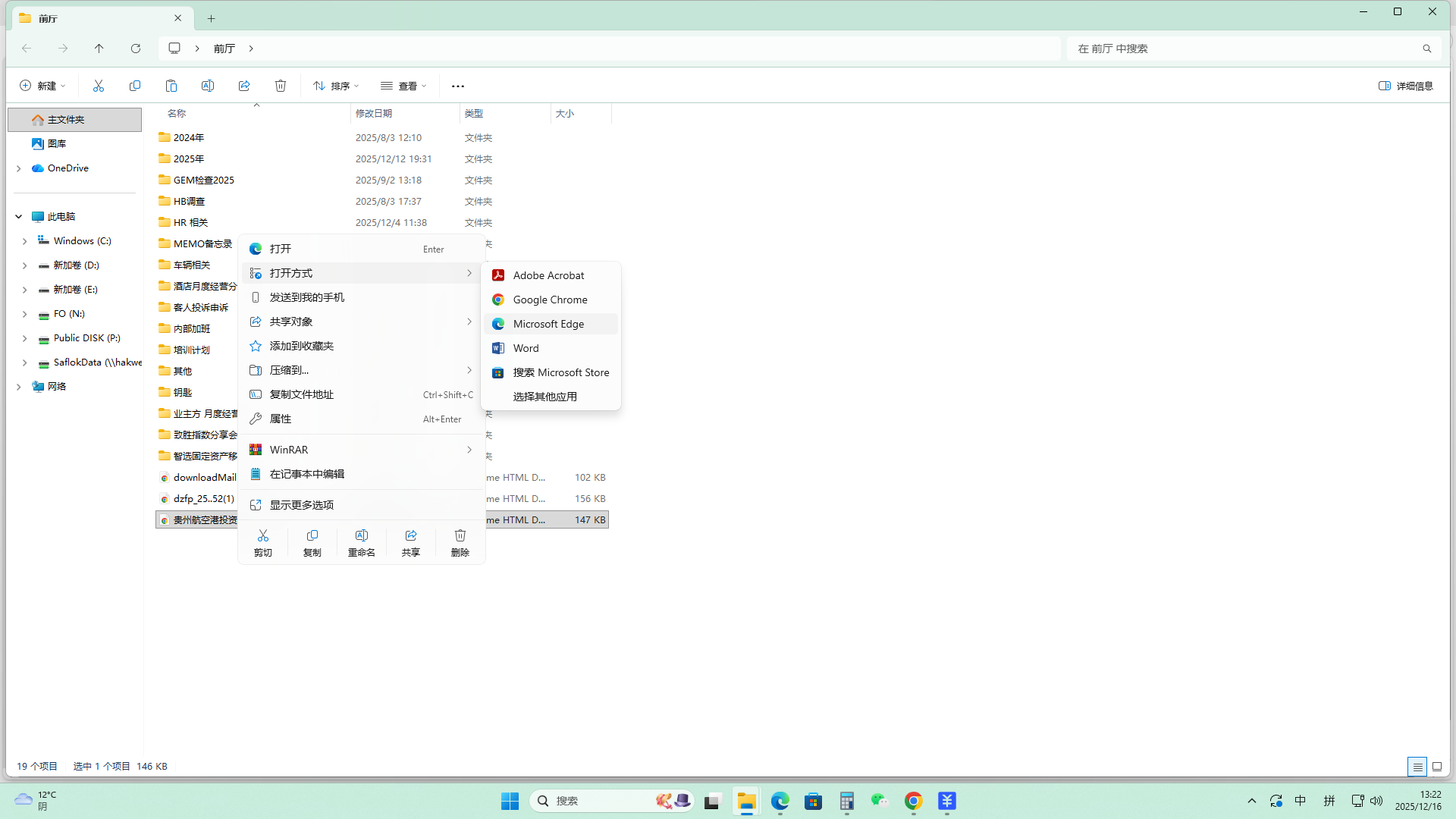The image size is (1456, 819).
Task: Click the Copy icon in toolbar
Action: (135, 86)
